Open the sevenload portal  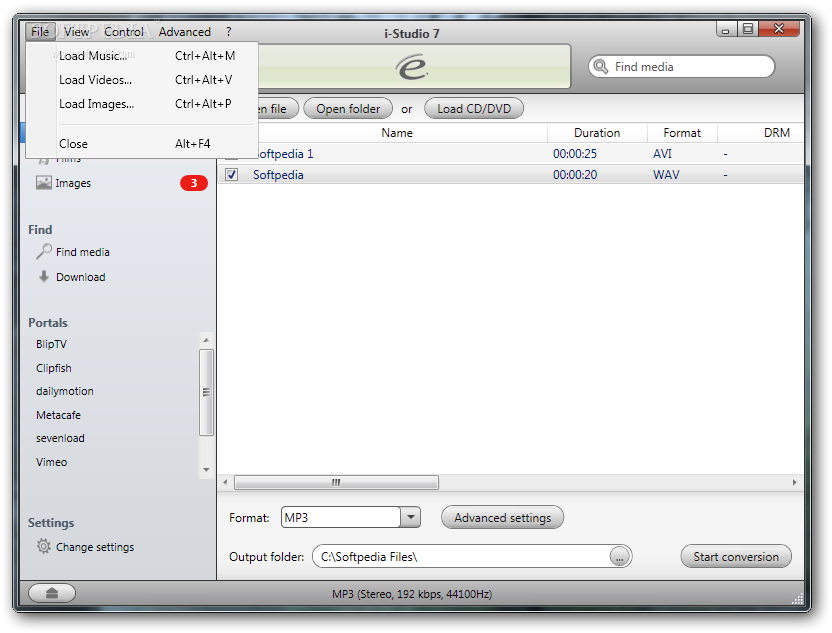tap(60, 438)
